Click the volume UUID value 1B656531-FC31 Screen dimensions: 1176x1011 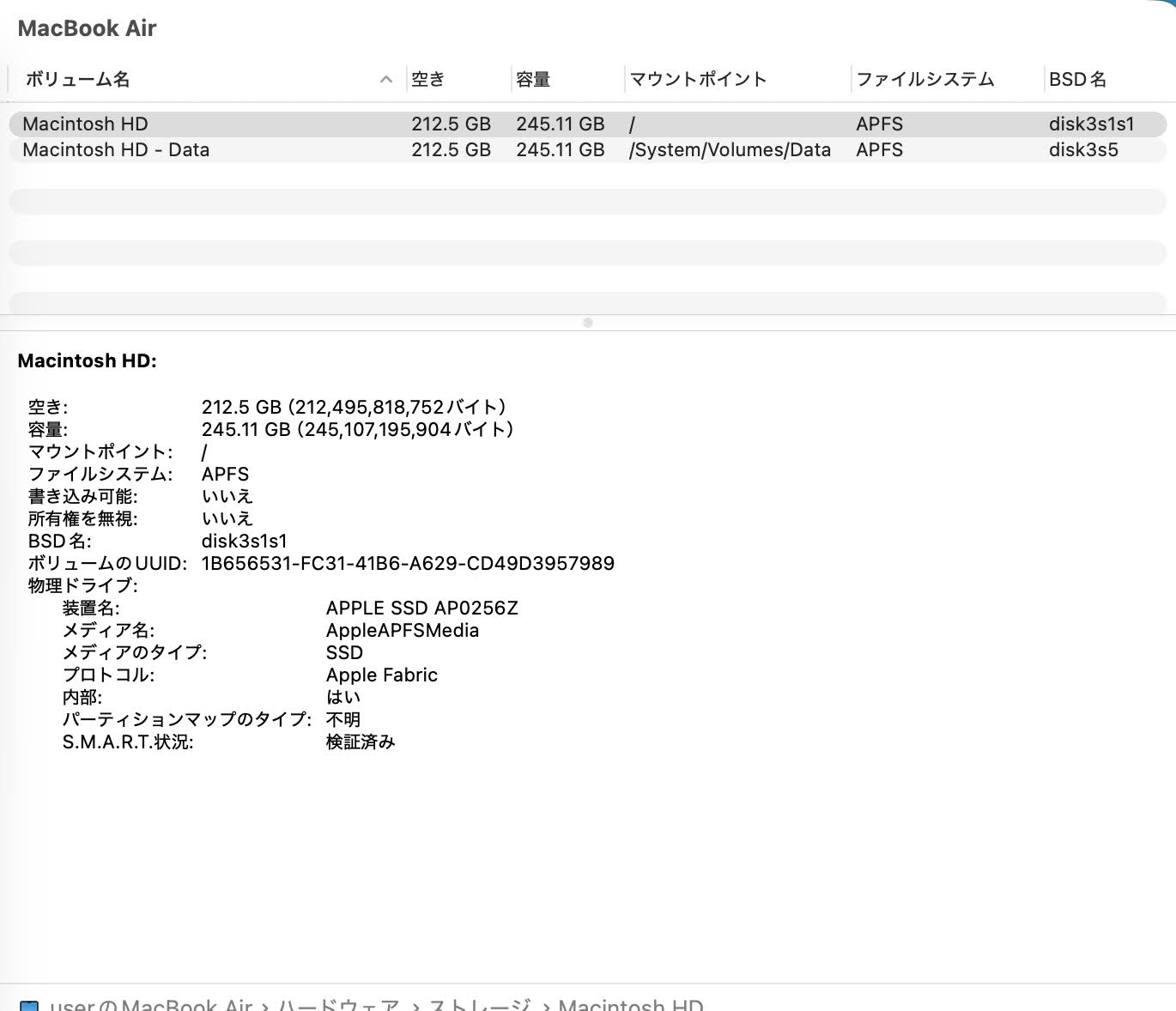(408, 563)
